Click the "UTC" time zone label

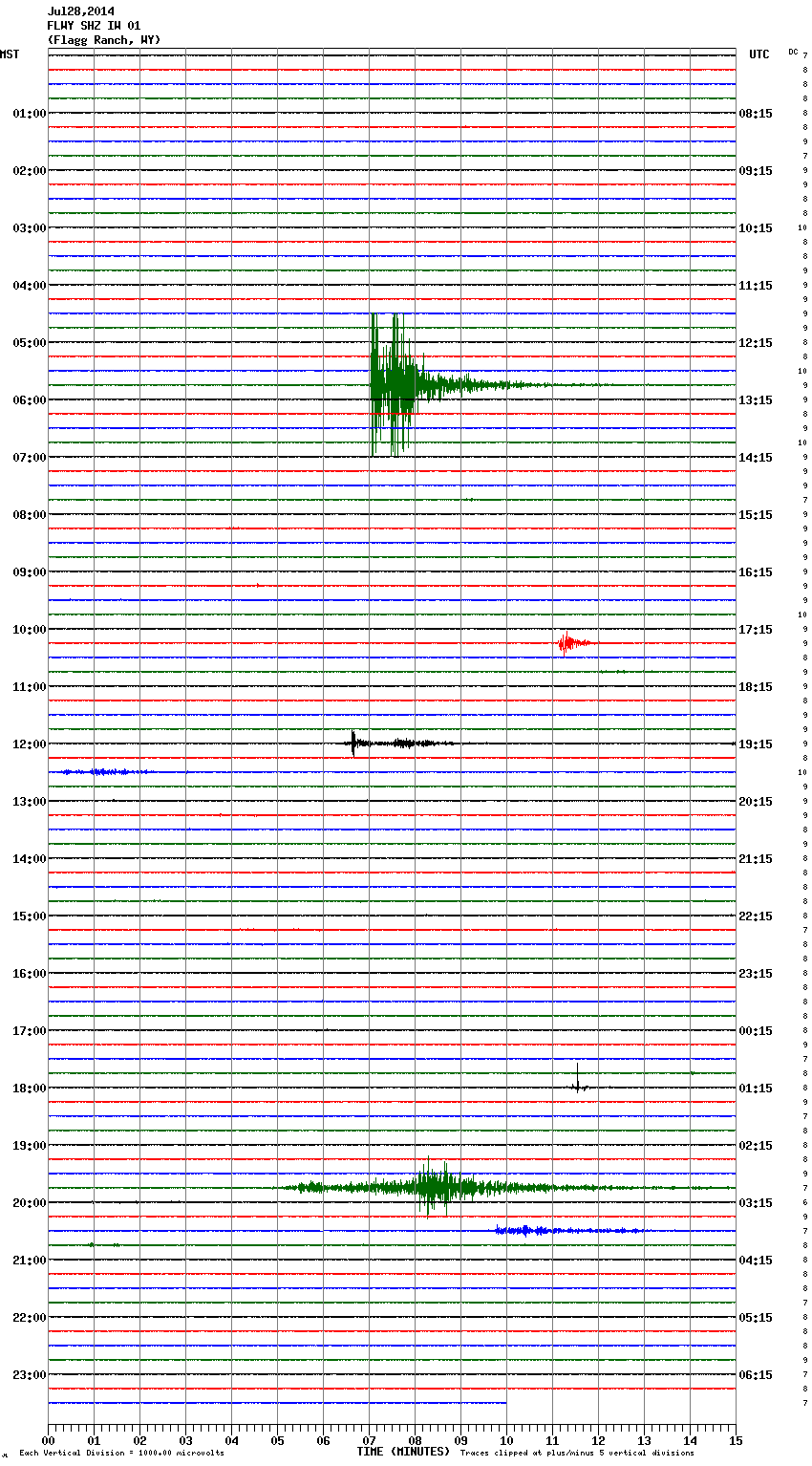coord(759,54)
